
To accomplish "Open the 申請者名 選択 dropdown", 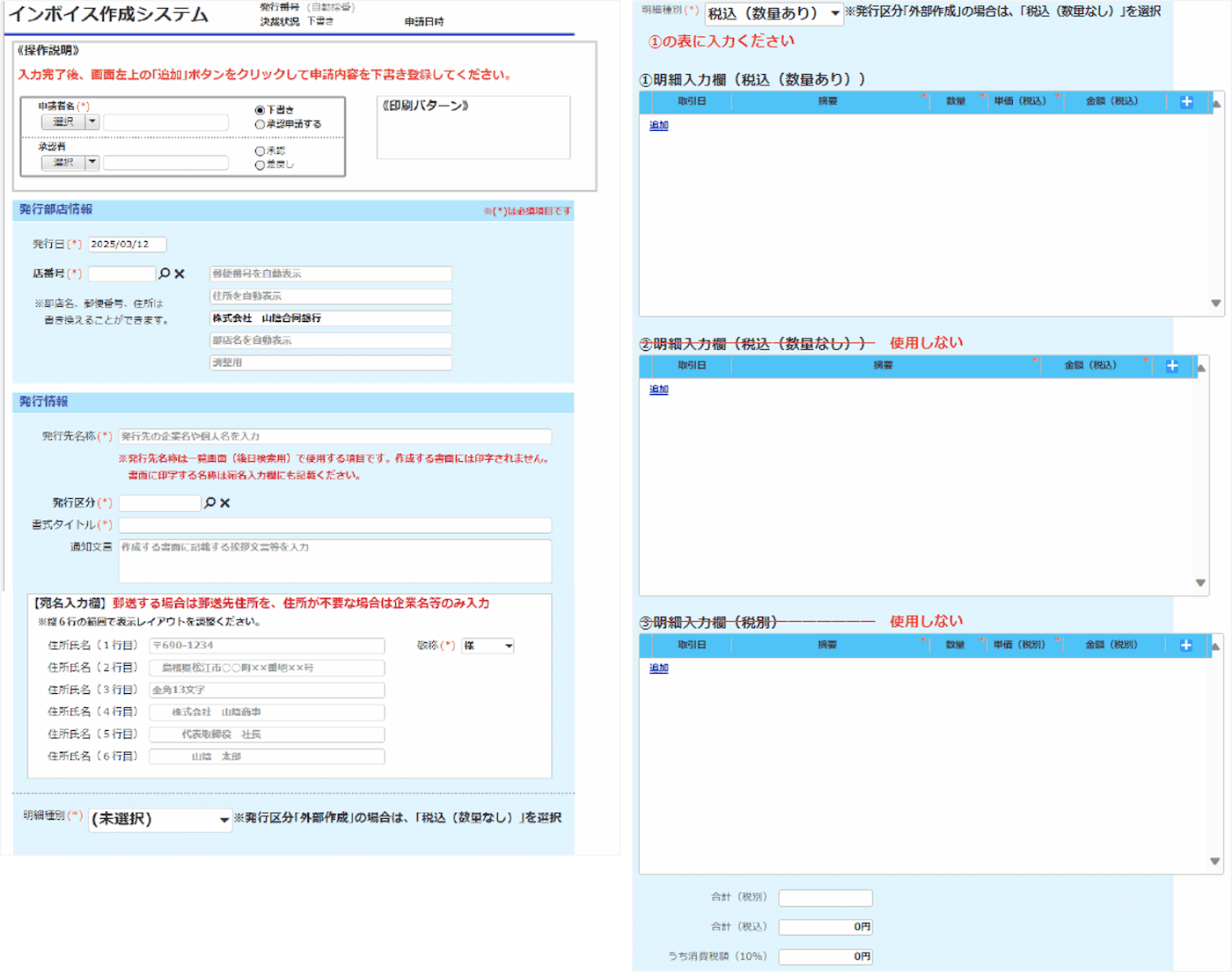I will pos(92,122).
